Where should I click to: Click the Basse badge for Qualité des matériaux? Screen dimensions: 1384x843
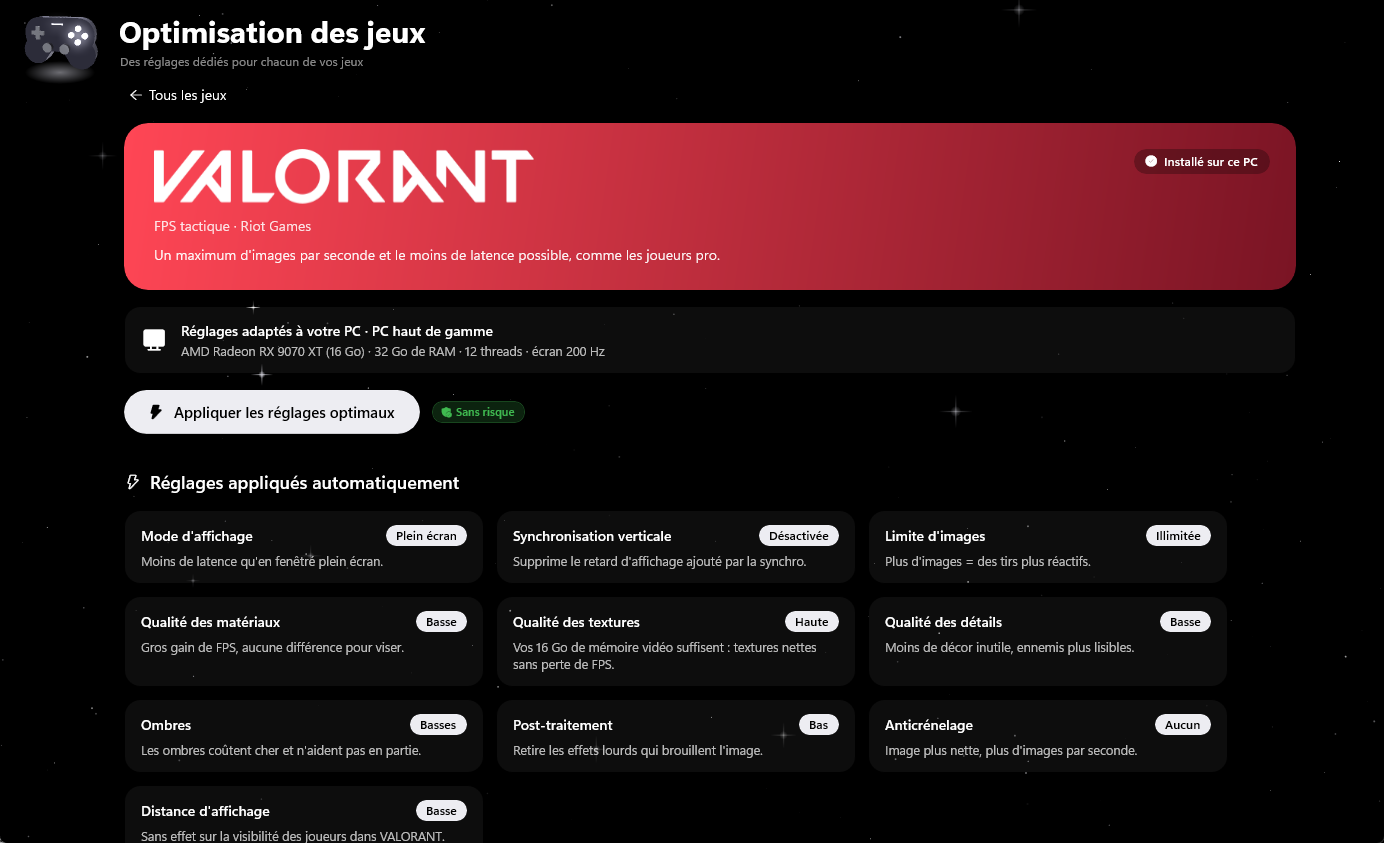(x=441, y=622)
